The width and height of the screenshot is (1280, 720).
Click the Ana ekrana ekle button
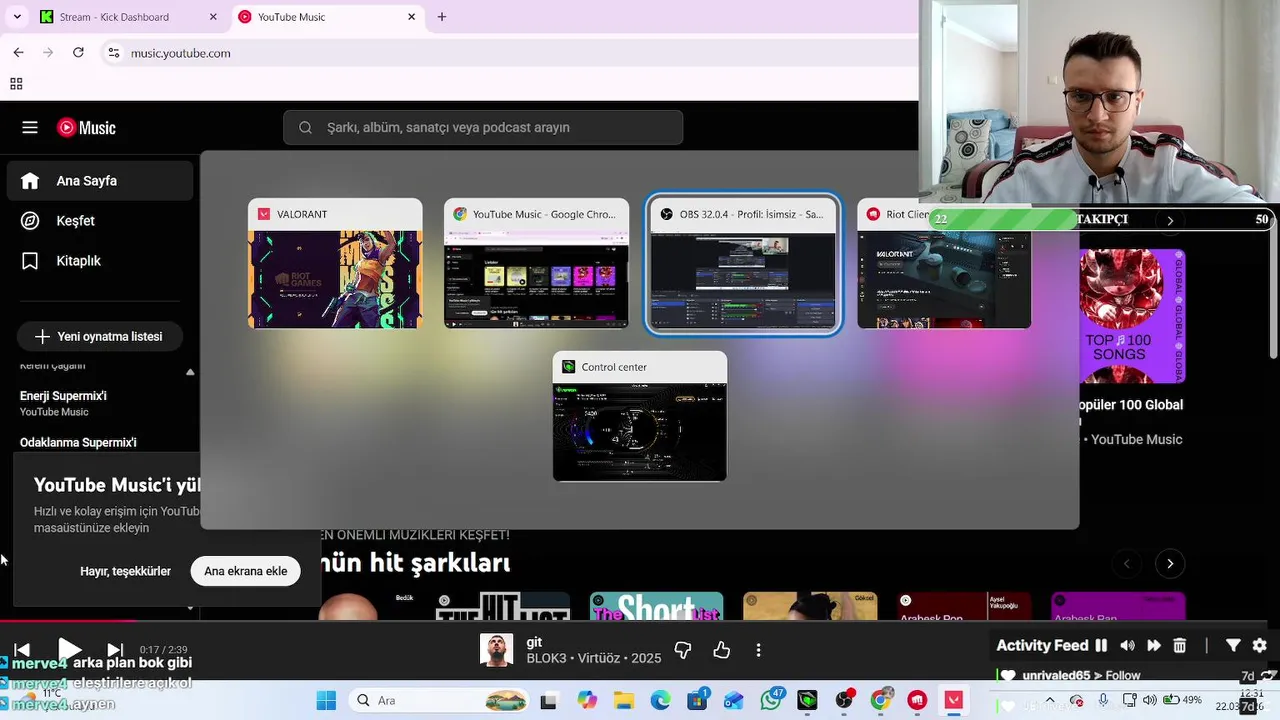pyautogui.click(x=246, y=571)
